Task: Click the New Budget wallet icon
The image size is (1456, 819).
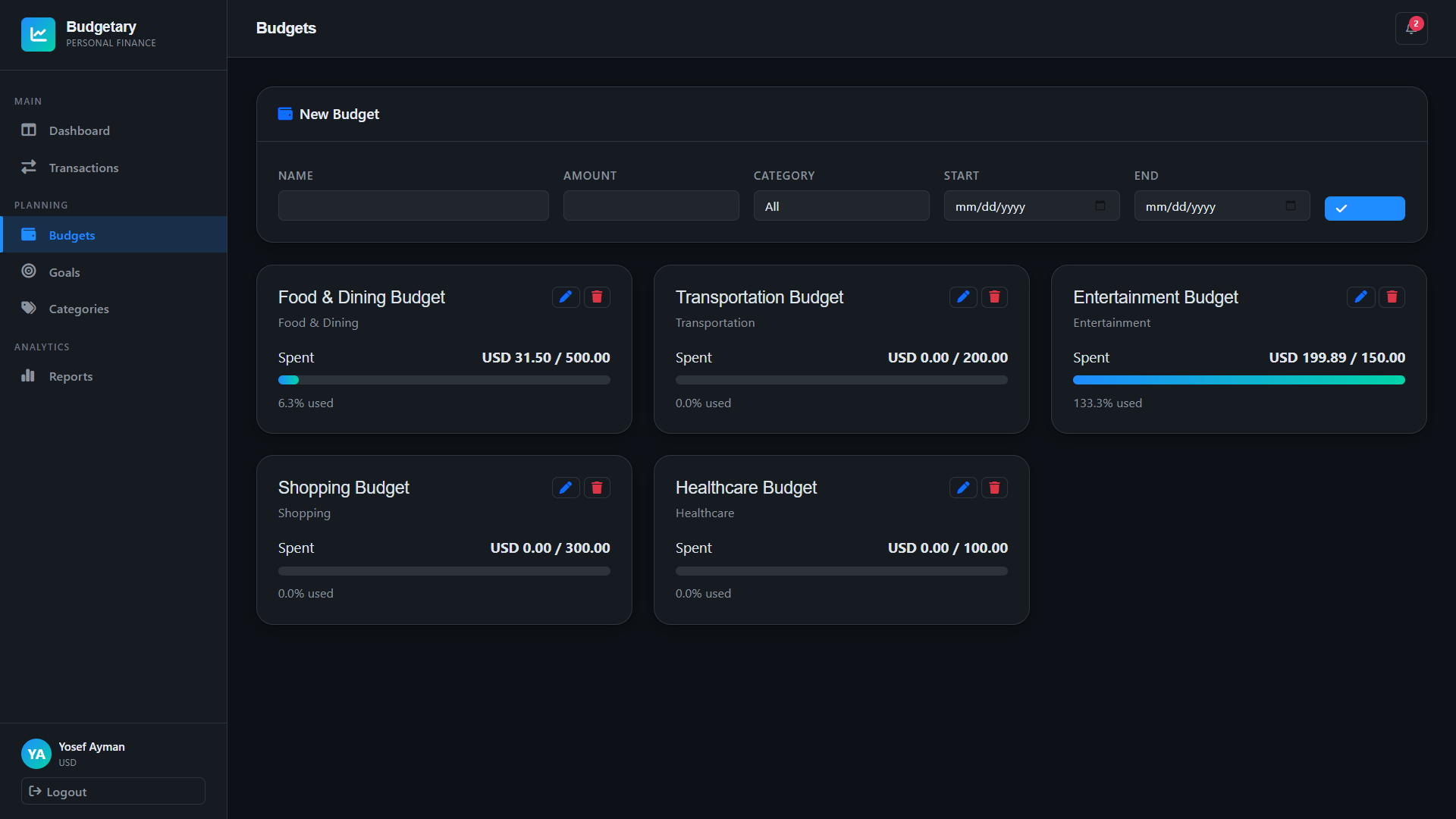Action: pos(285,114)
